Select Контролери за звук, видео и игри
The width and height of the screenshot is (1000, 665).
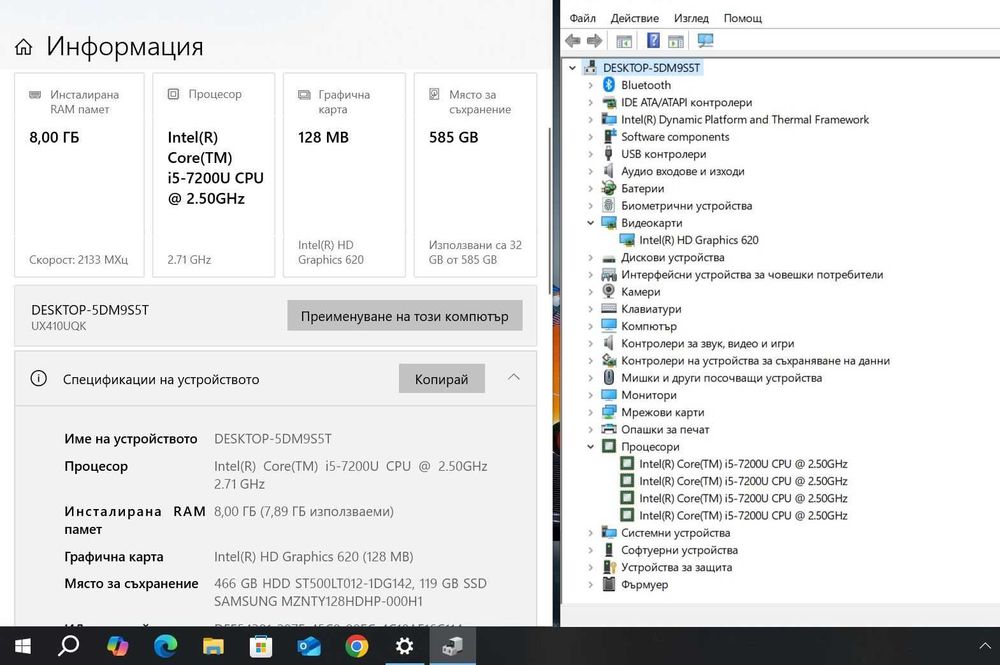707,343
